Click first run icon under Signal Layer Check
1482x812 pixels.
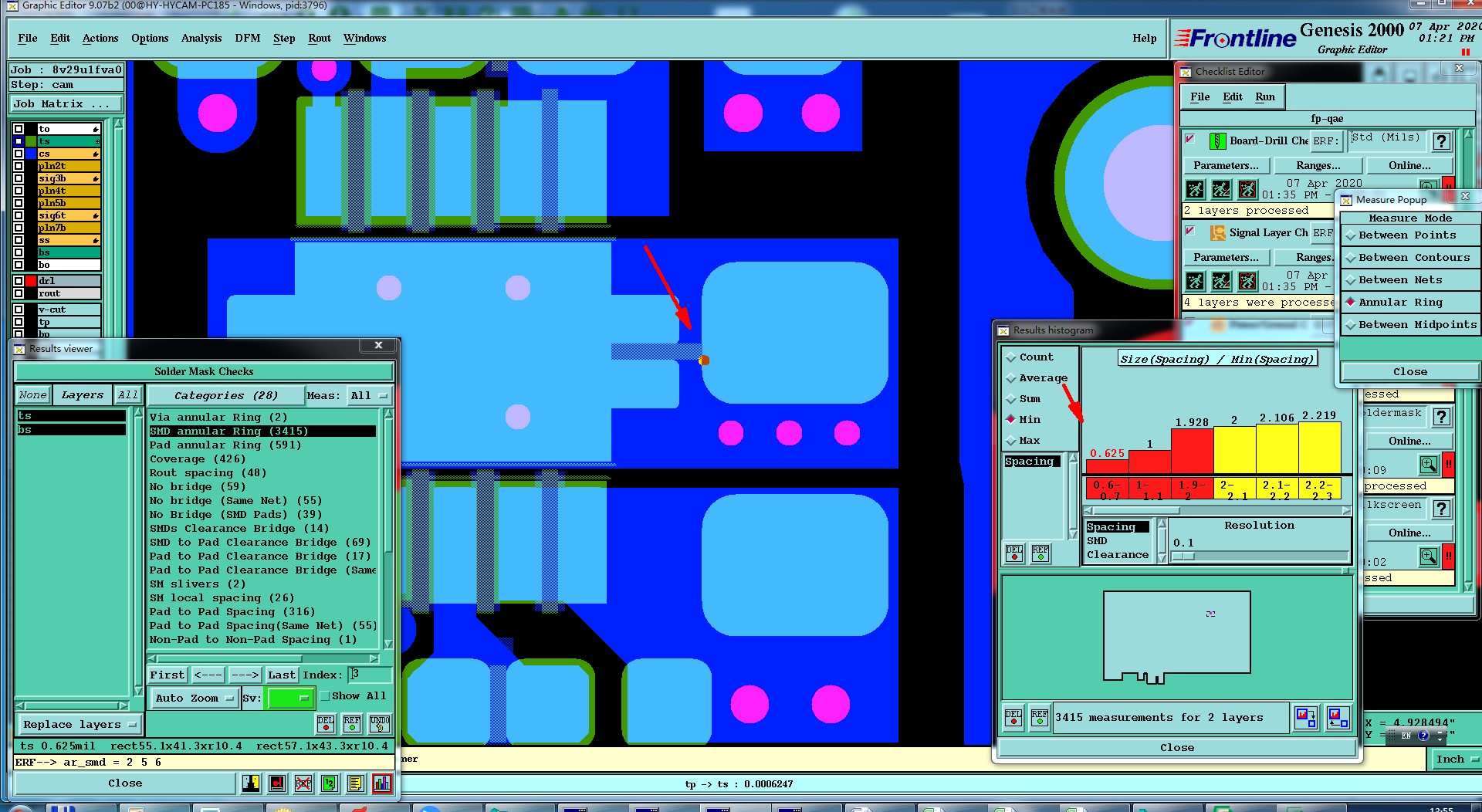tap(1195, 281)
